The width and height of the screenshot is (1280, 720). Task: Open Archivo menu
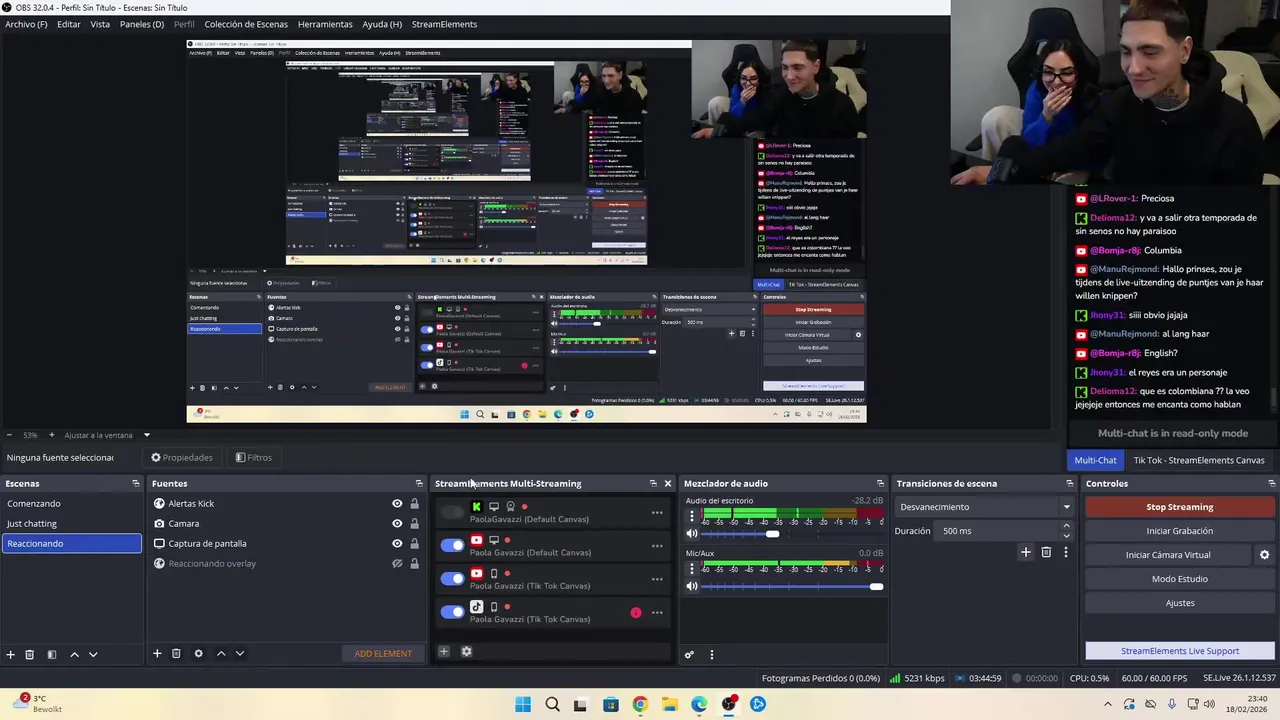point(26,24)
